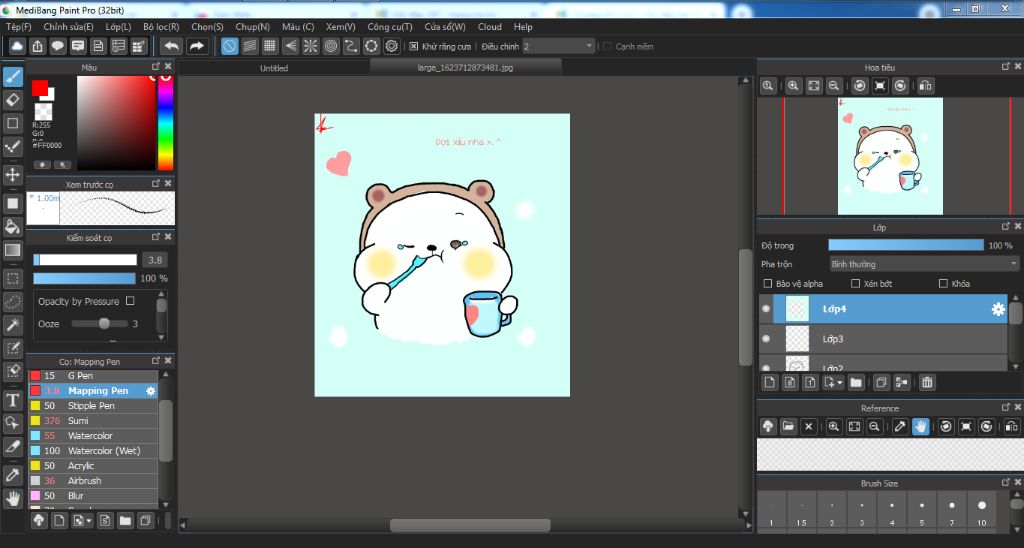Select the Eraser tool

pyautogui.click(x=12, y=100)
